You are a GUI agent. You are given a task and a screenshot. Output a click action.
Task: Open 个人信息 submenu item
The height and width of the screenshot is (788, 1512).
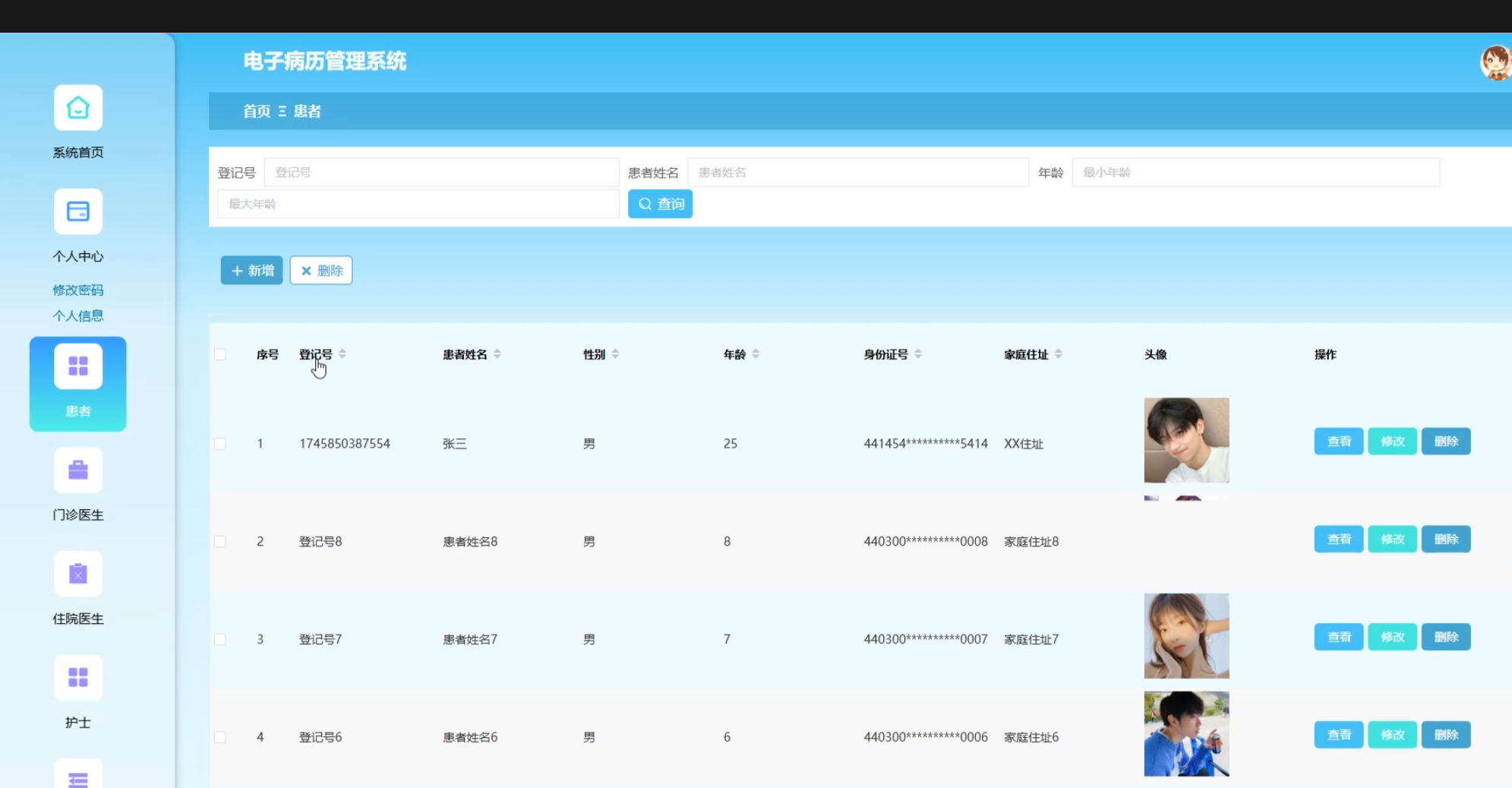pos(77,316)
